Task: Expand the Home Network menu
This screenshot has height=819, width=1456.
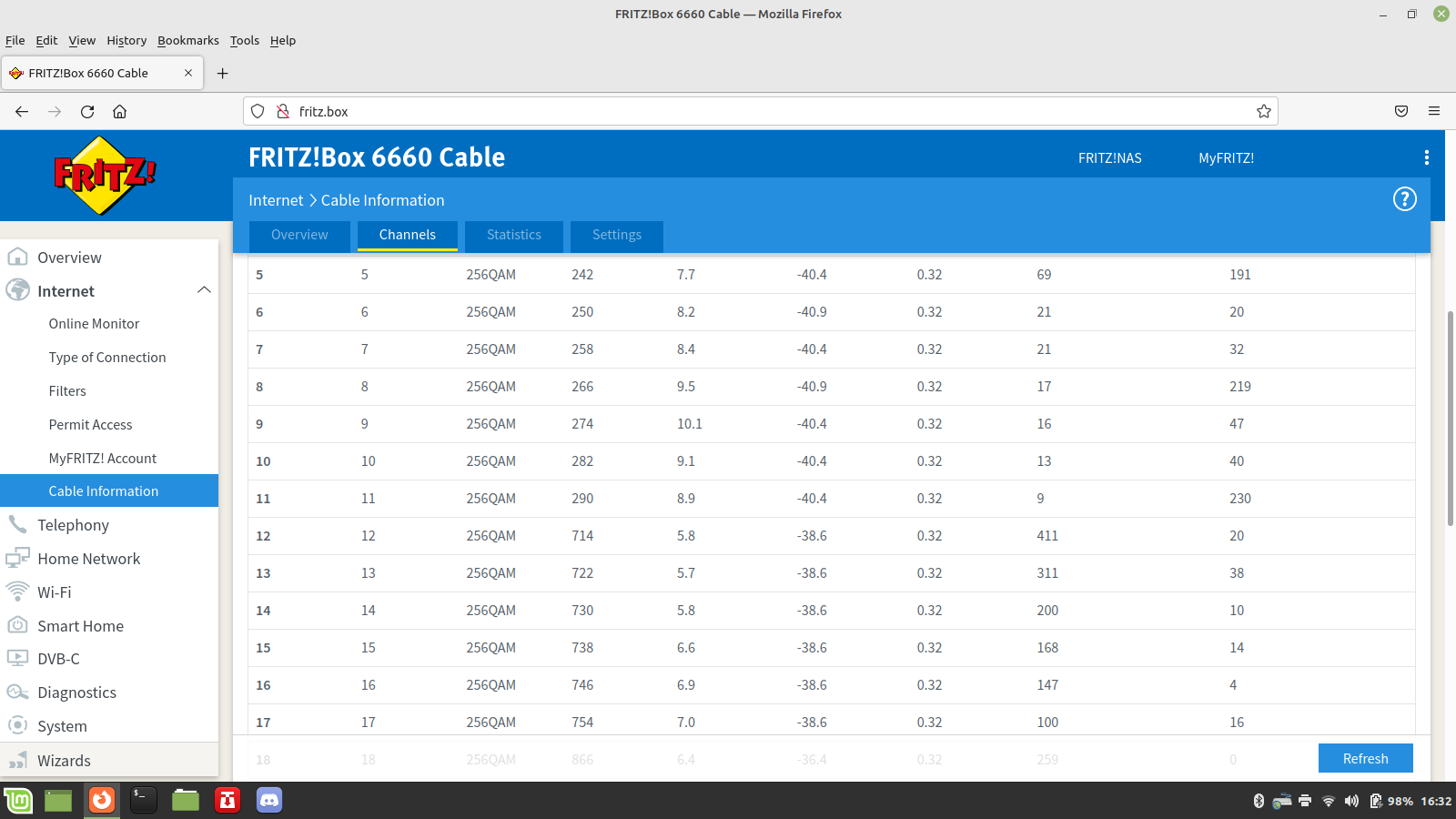Action: pos(88,559)
